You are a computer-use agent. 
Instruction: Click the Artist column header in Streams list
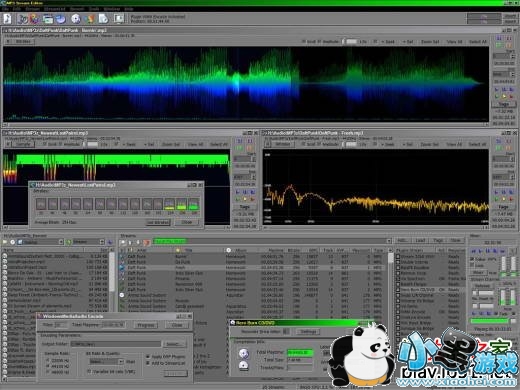coord(141,250)
